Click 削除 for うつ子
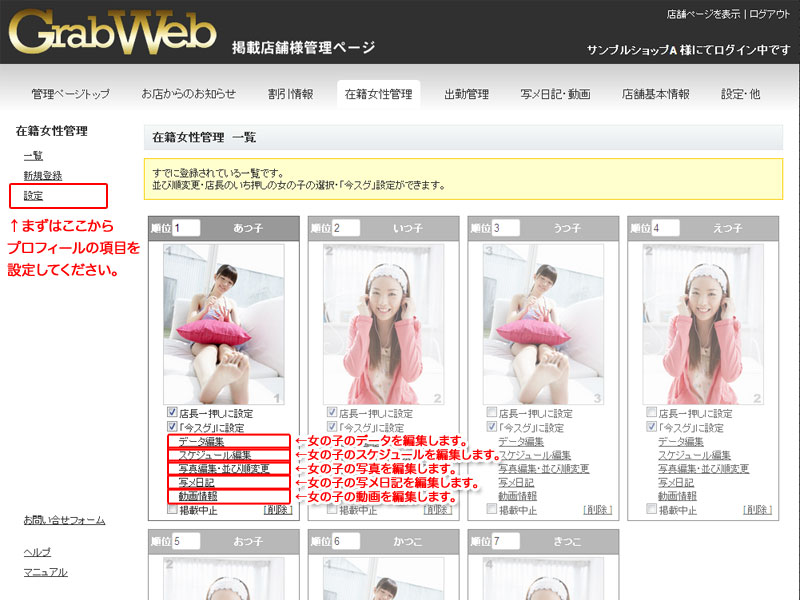Screen dimensions: 800x600 pos(598,510)
